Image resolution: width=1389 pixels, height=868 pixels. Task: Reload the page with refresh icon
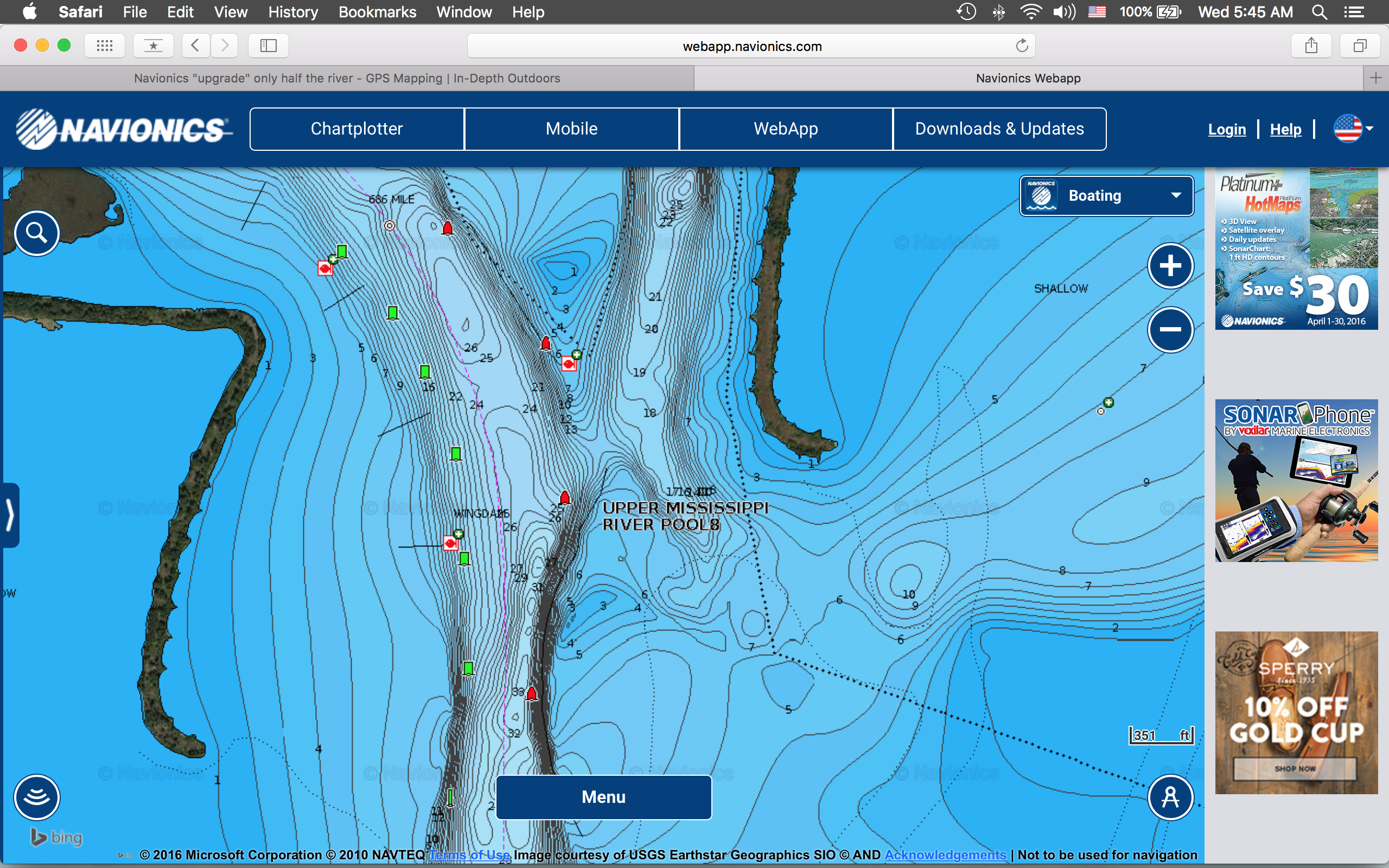pyautogui.click(x=1022, y=46)
